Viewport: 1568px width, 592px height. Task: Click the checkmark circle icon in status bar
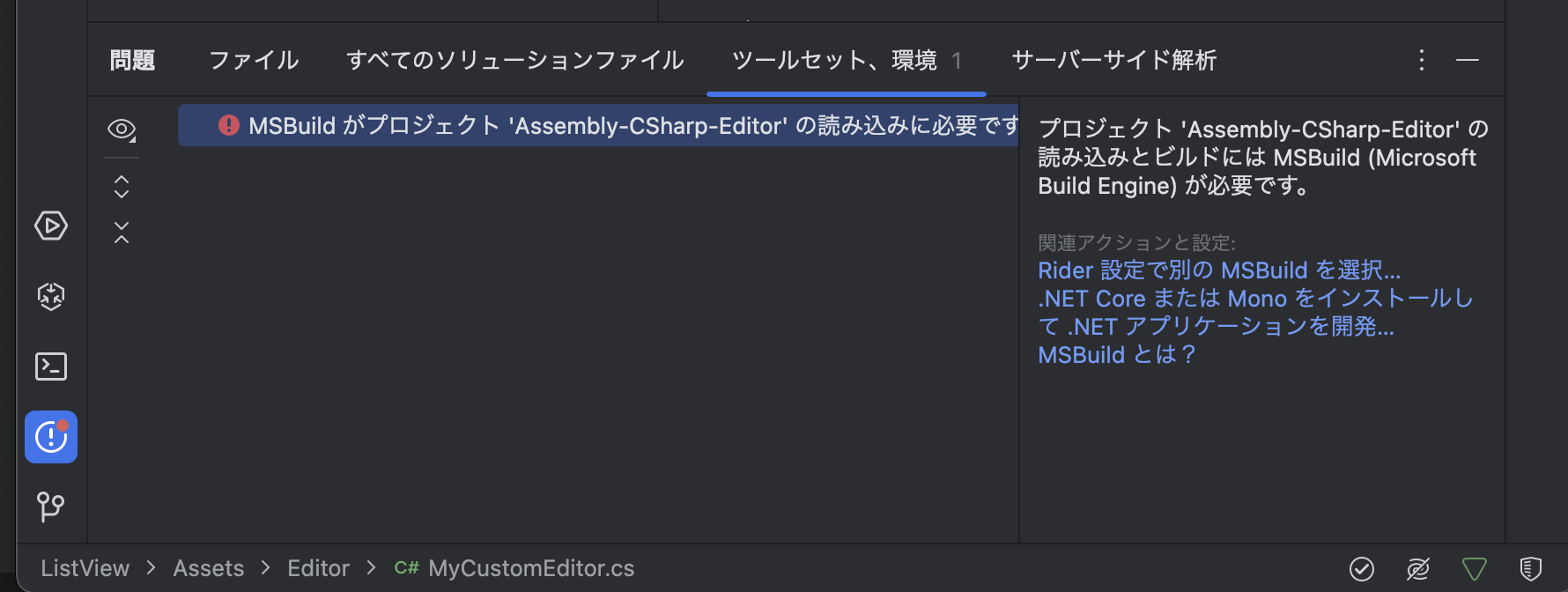[1362, 569]
